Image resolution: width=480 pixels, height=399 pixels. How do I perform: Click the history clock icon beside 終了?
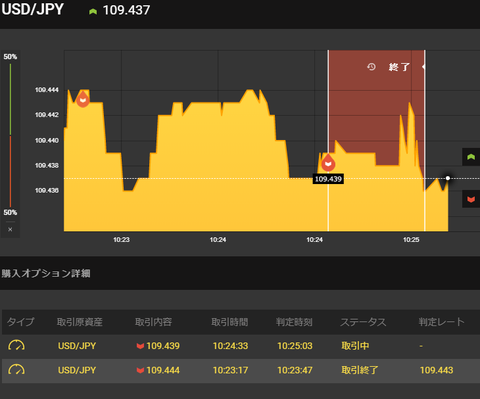tap(371, 67)
